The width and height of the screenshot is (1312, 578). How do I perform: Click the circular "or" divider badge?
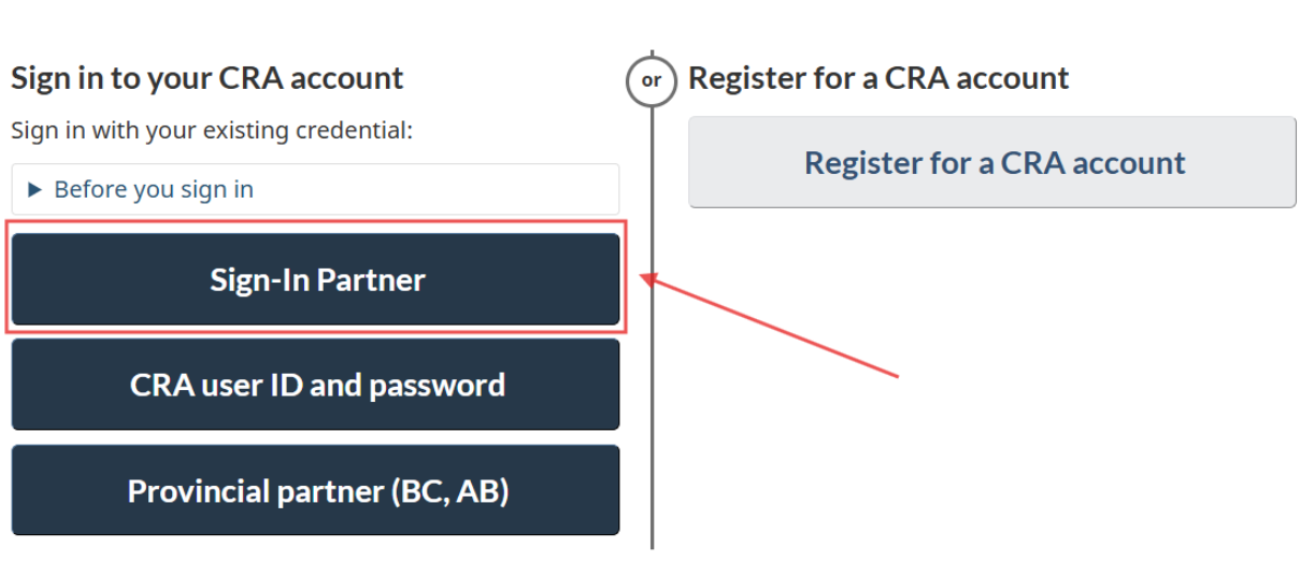point(651,81)
